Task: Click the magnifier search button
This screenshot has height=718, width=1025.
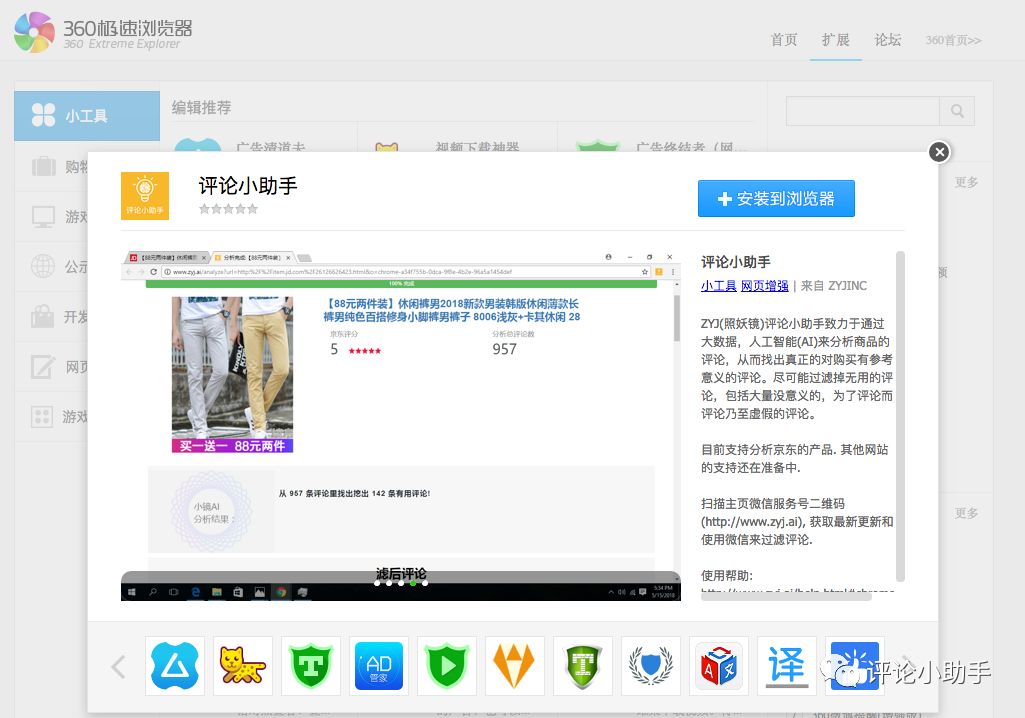Action: click(x=957, y=111)
